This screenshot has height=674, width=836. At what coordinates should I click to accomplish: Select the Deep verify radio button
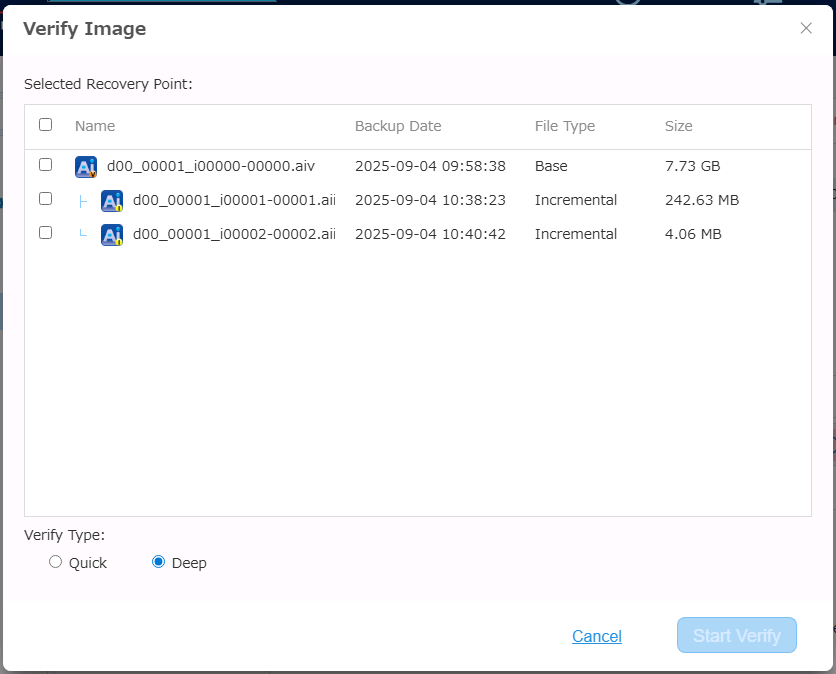158,562
